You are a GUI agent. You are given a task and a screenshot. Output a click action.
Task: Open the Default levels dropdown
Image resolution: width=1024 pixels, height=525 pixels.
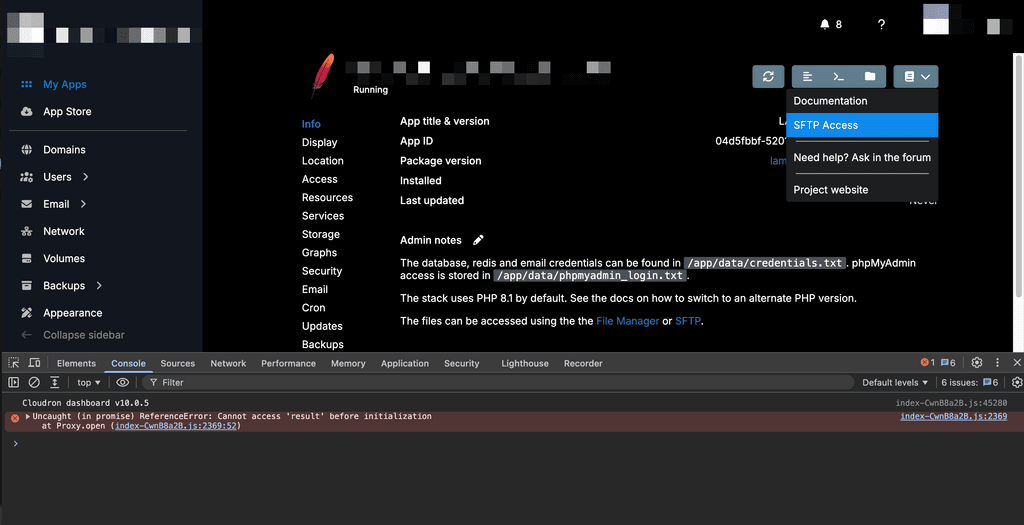point(895,383)
